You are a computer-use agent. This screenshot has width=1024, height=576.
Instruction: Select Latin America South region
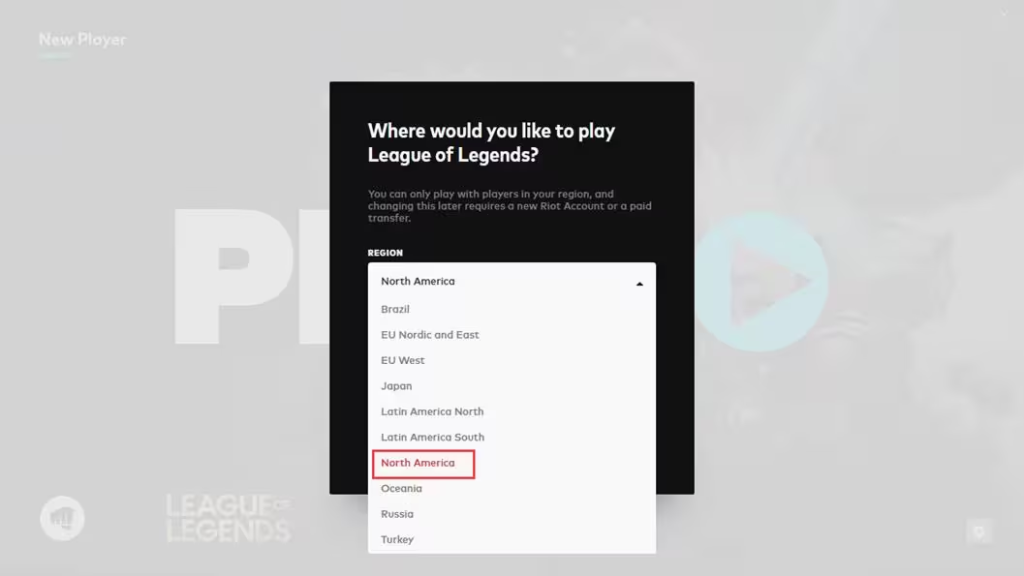(432, 437)
